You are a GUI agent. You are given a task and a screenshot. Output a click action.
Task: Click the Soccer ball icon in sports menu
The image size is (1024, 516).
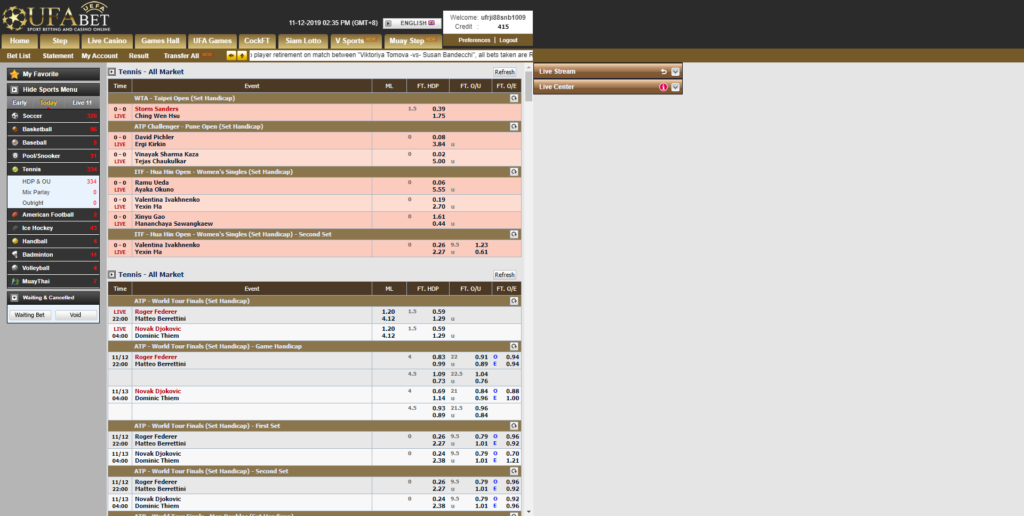tap(15, 116)
